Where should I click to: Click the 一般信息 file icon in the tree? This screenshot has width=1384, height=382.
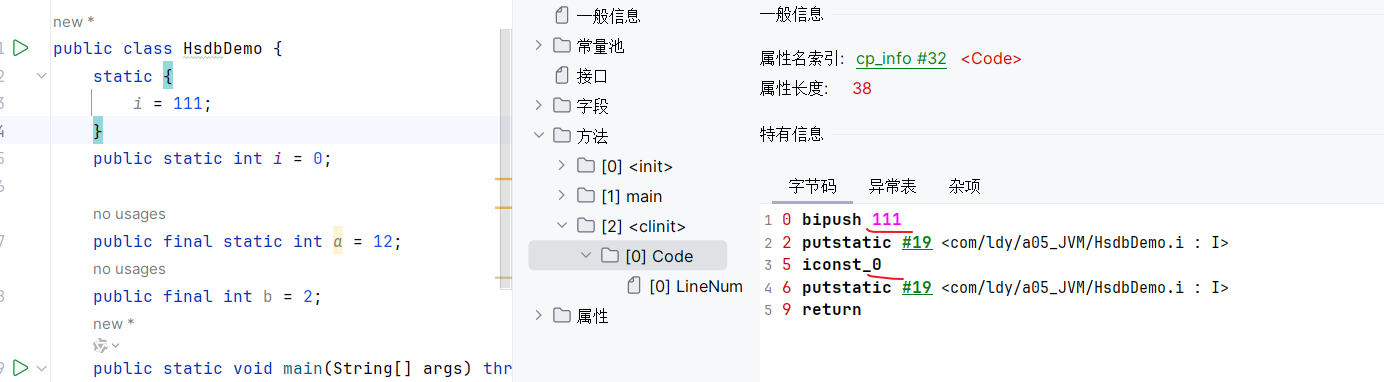point(561,16)
